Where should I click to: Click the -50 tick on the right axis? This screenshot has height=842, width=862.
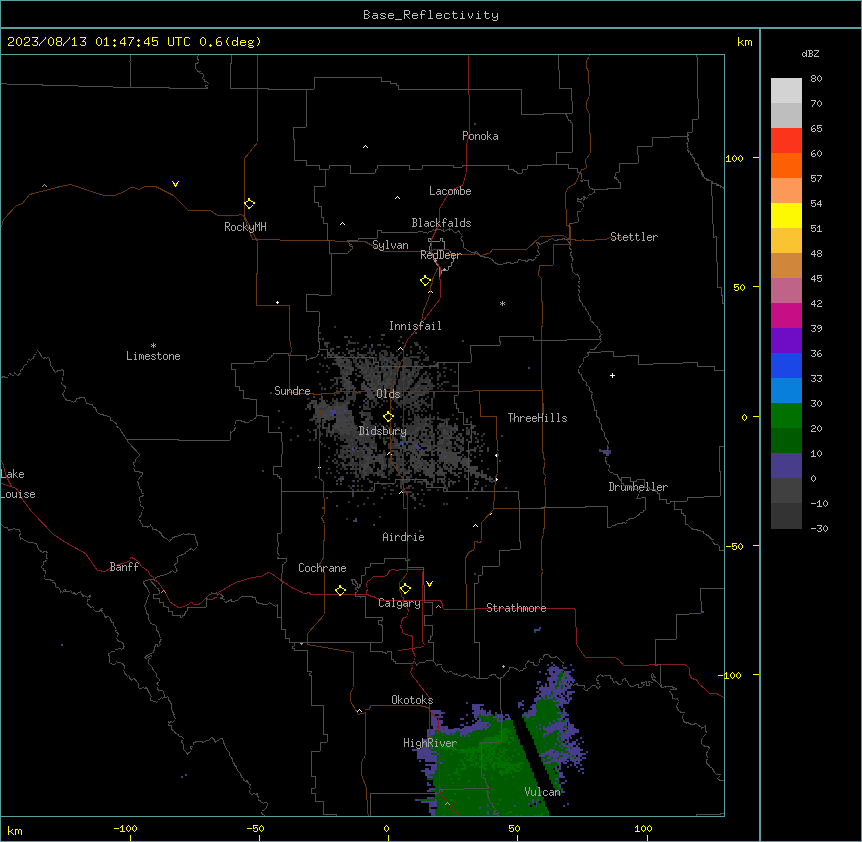(734, 546)
